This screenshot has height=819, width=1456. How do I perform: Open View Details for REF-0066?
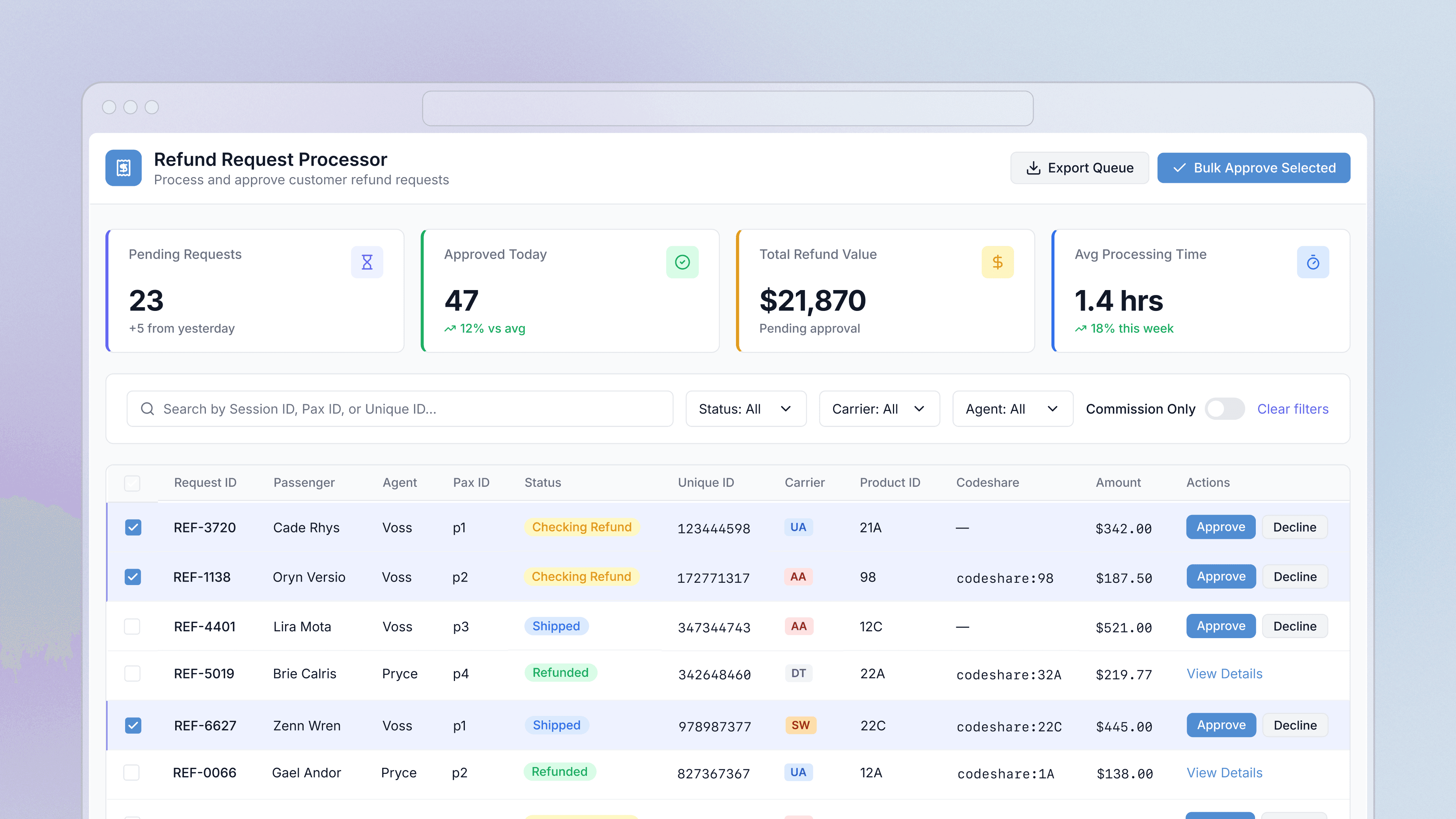[x=1224, y=773]
